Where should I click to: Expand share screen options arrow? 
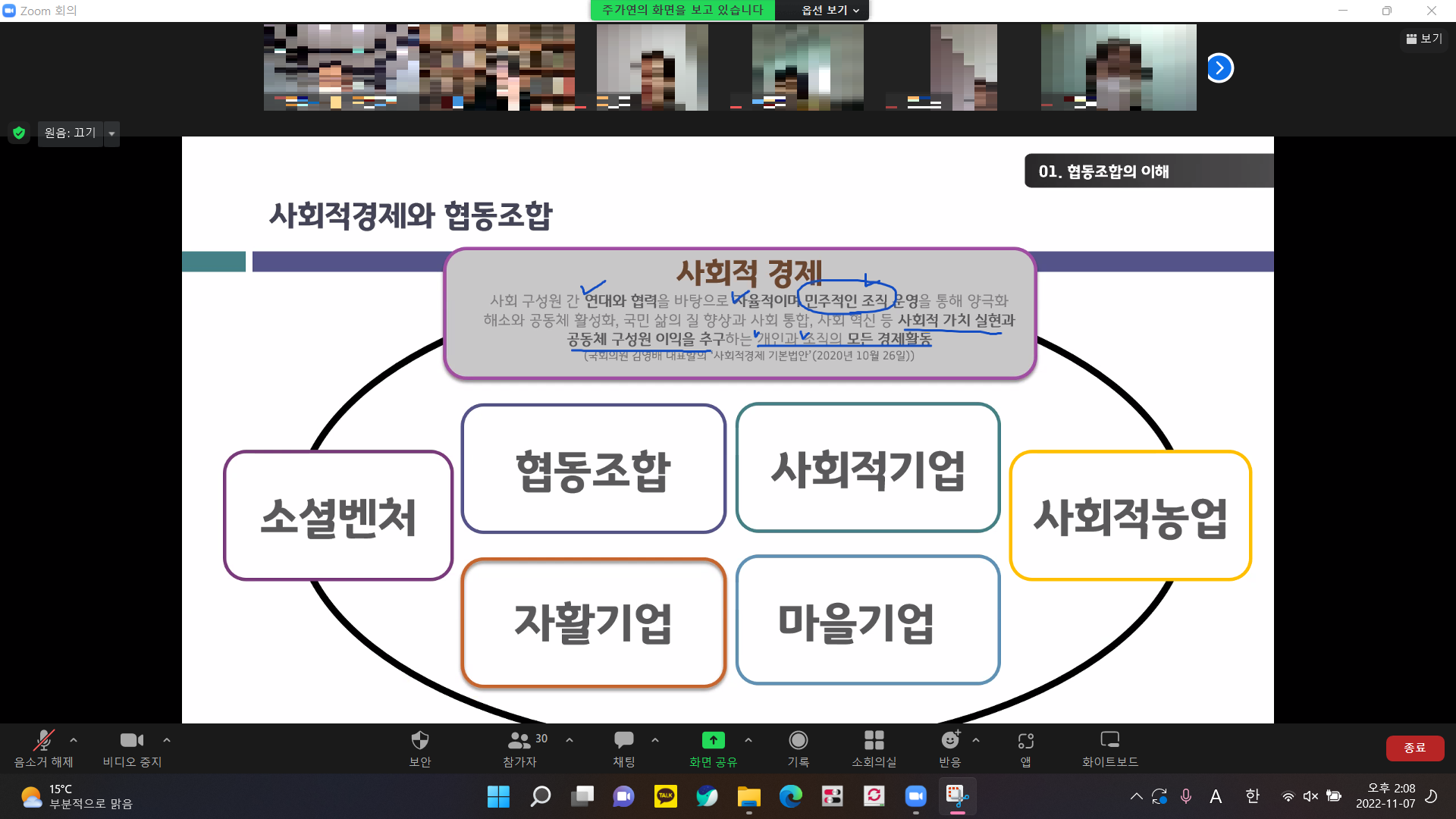[x=748, y=740]
